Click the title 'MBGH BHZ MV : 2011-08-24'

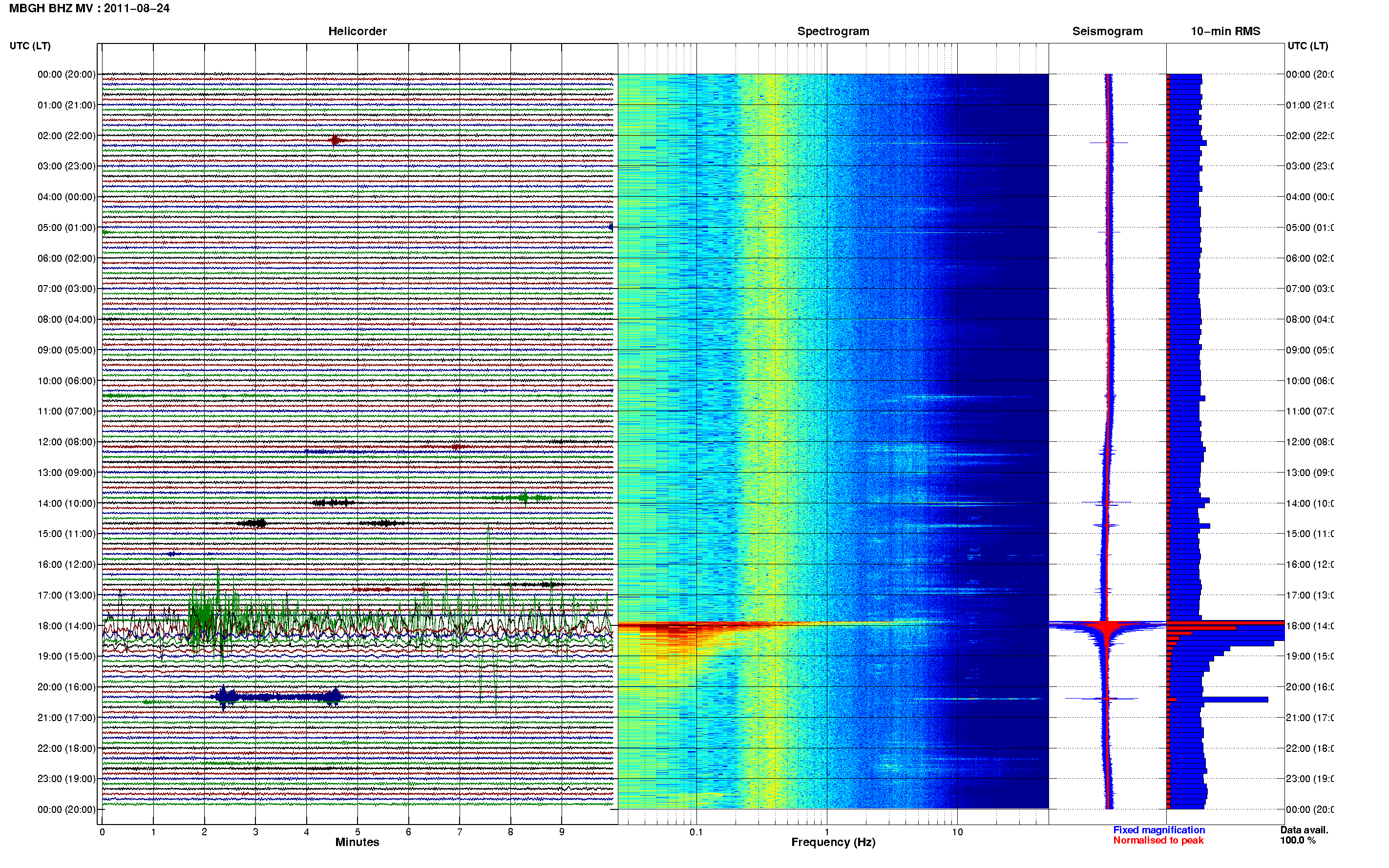tap(89, 9)
